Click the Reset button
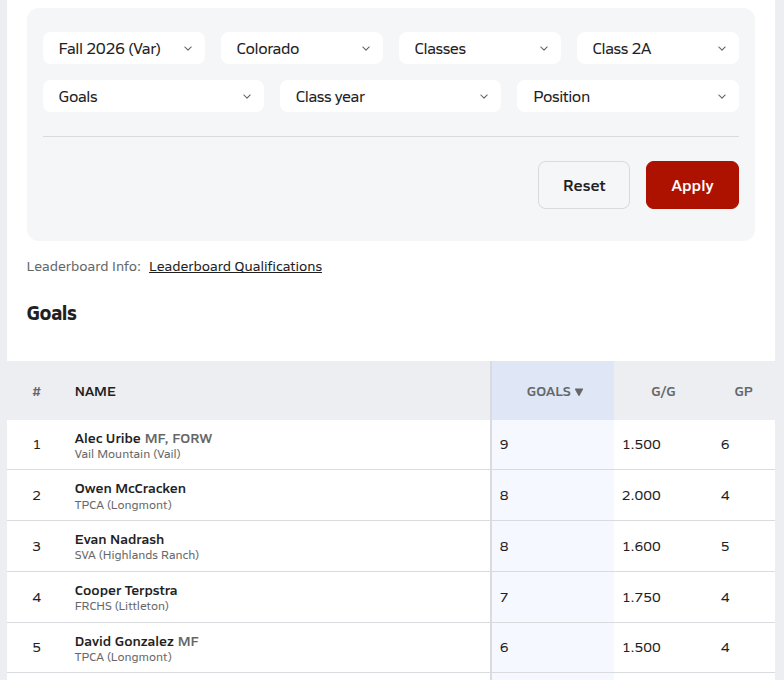 584,185
